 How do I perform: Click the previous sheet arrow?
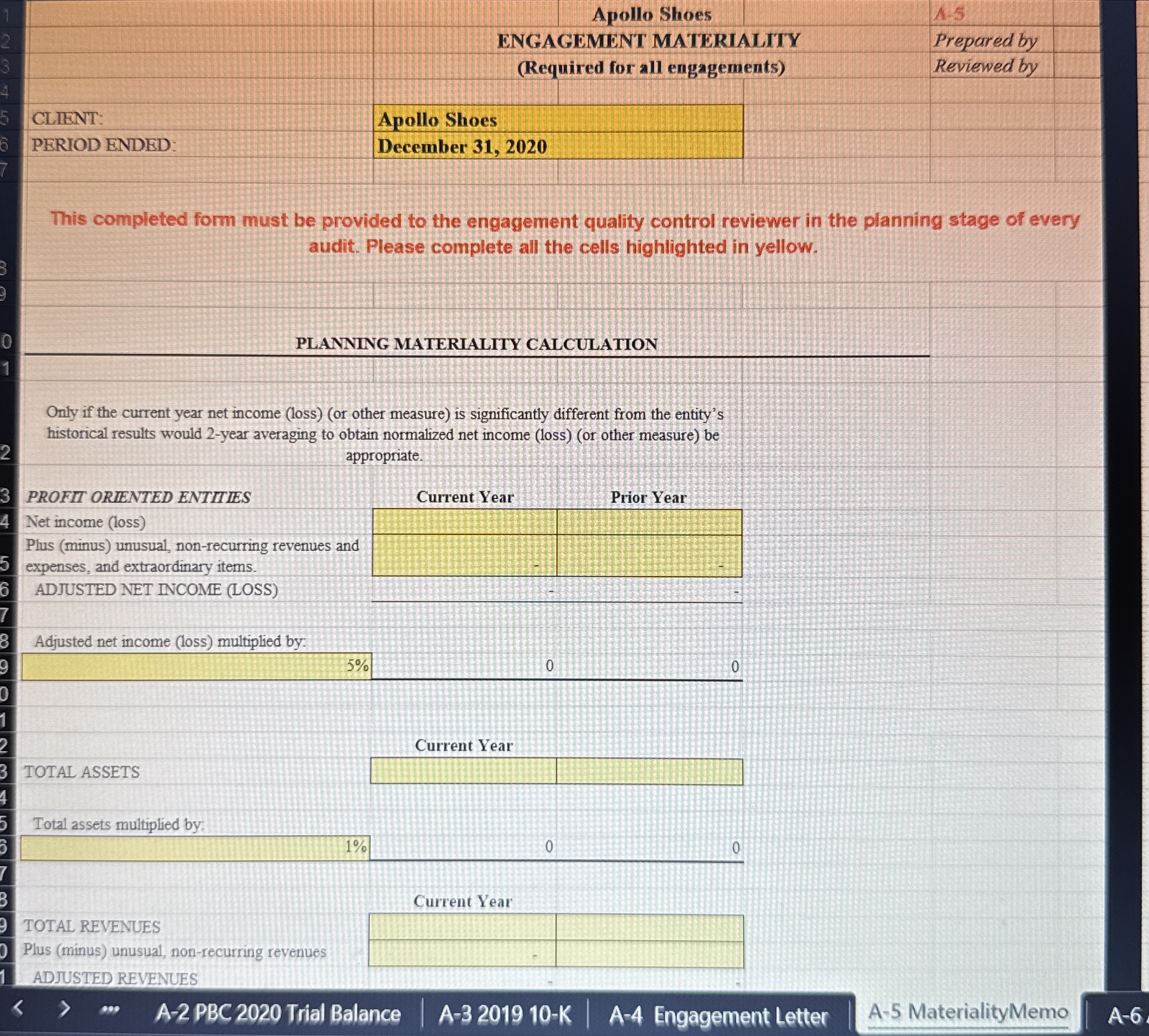pyautogui.click(x=18, y=1009)
